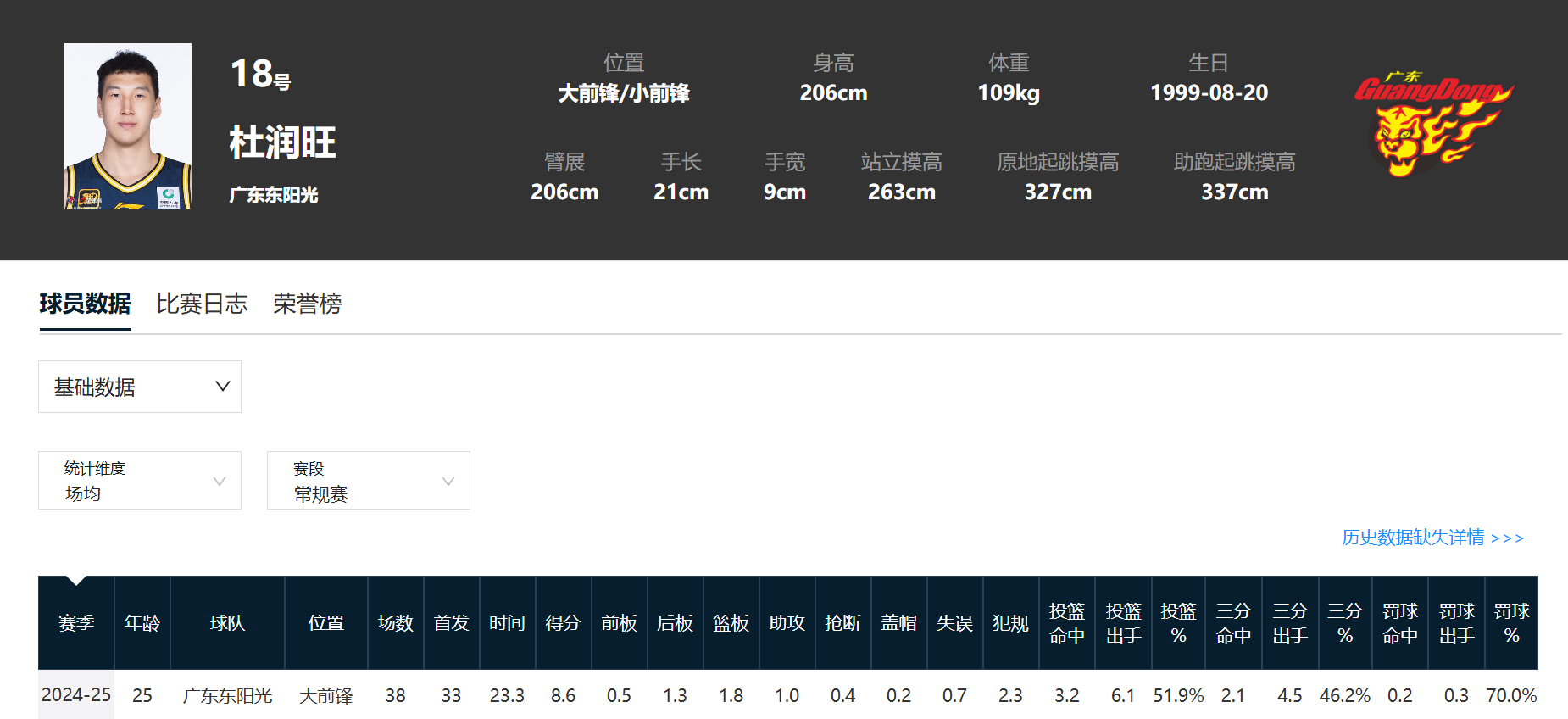Click the 三分命中 column header

click(1234, 623)
